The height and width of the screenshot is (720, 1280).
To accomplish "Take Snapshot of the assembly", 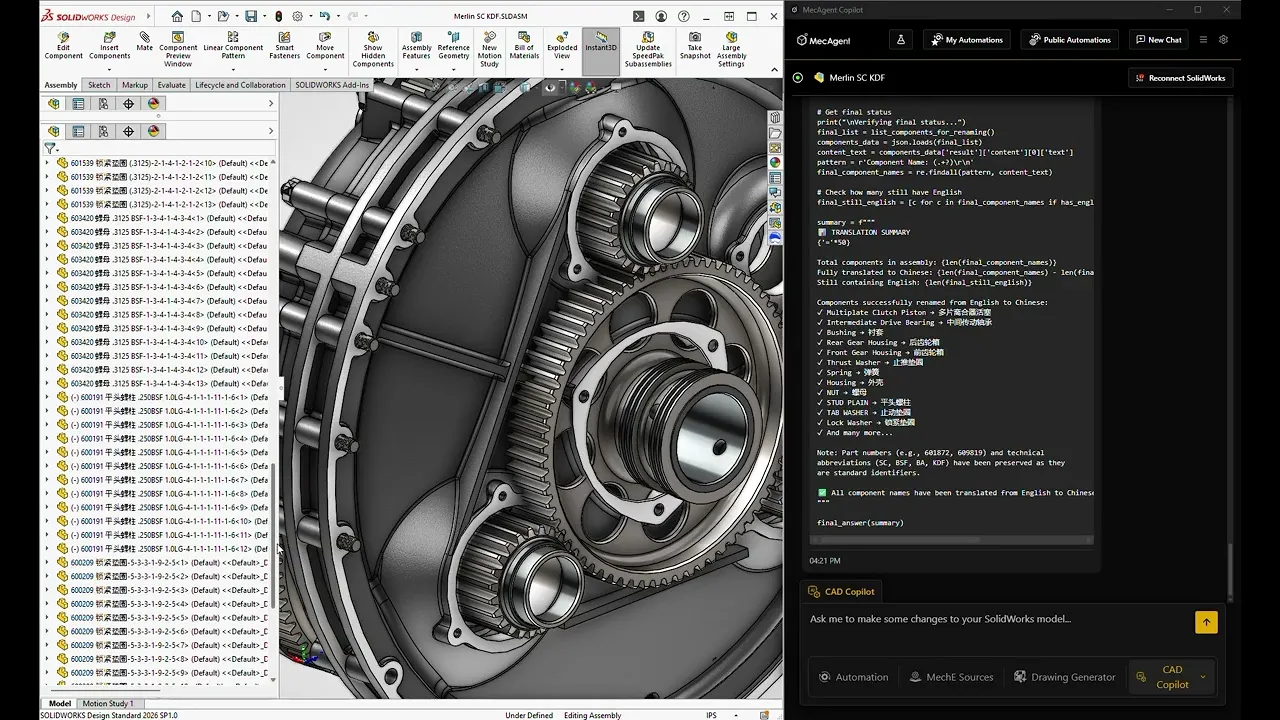I will [x=695, y=45].
